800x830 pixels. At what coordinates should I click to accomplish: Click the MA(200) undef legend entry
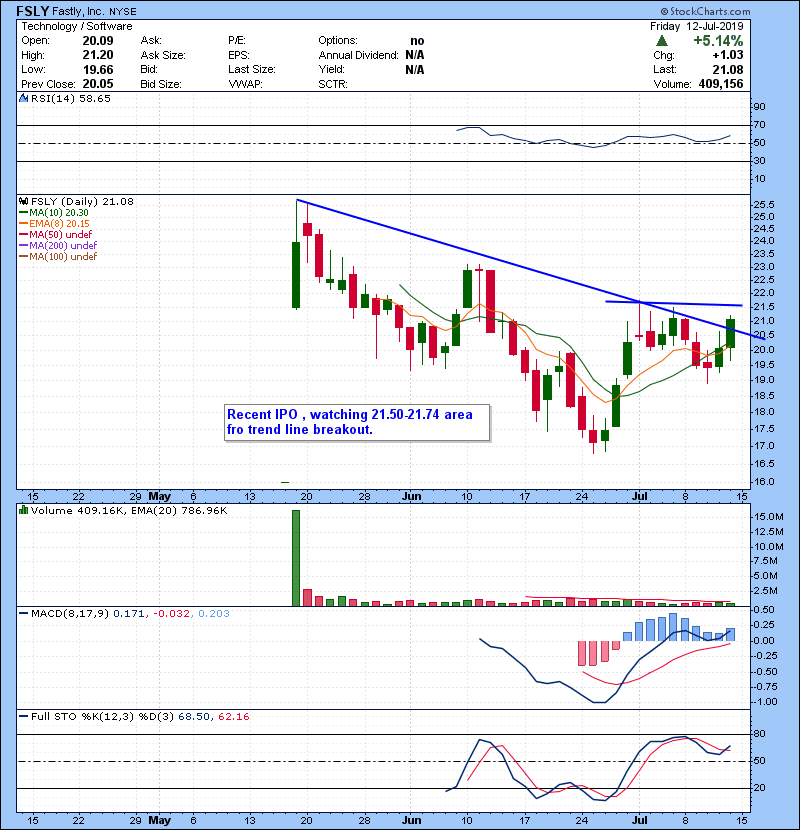click(x=58, y=246)
